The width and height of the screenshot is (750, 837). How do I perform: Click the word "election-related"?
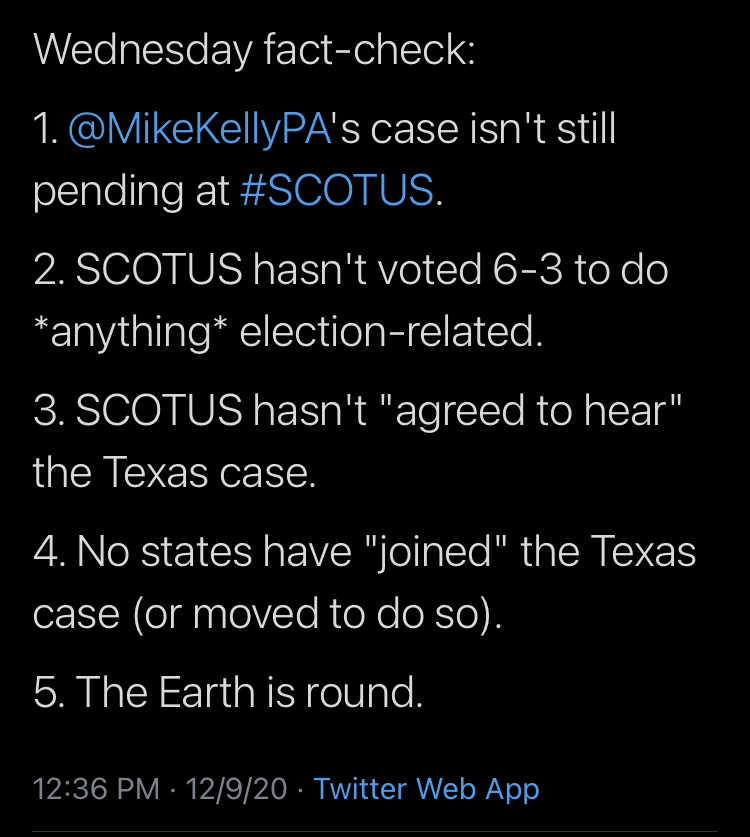coord(391,331)
